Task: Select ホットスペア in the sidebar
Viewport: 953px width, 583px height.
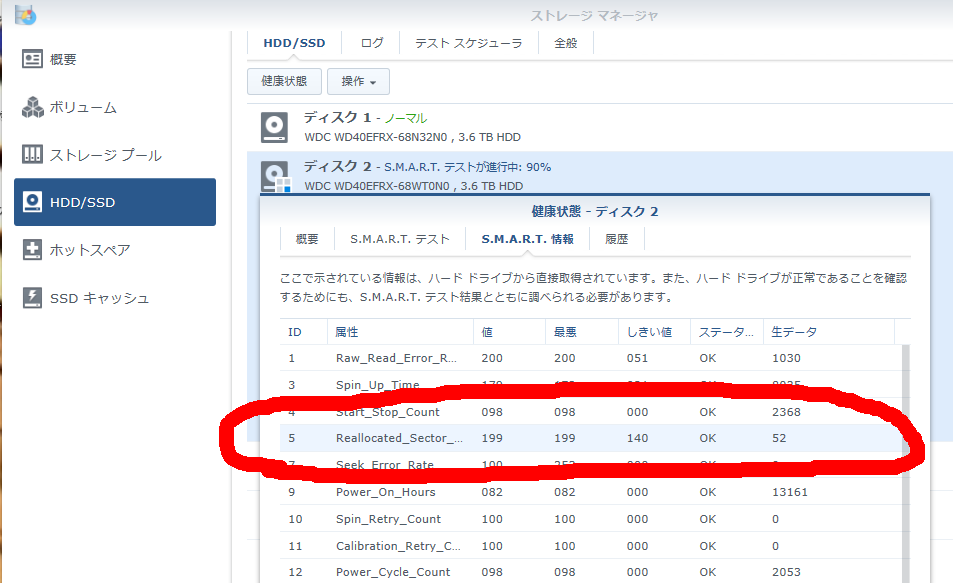Action: pos(115,250)
